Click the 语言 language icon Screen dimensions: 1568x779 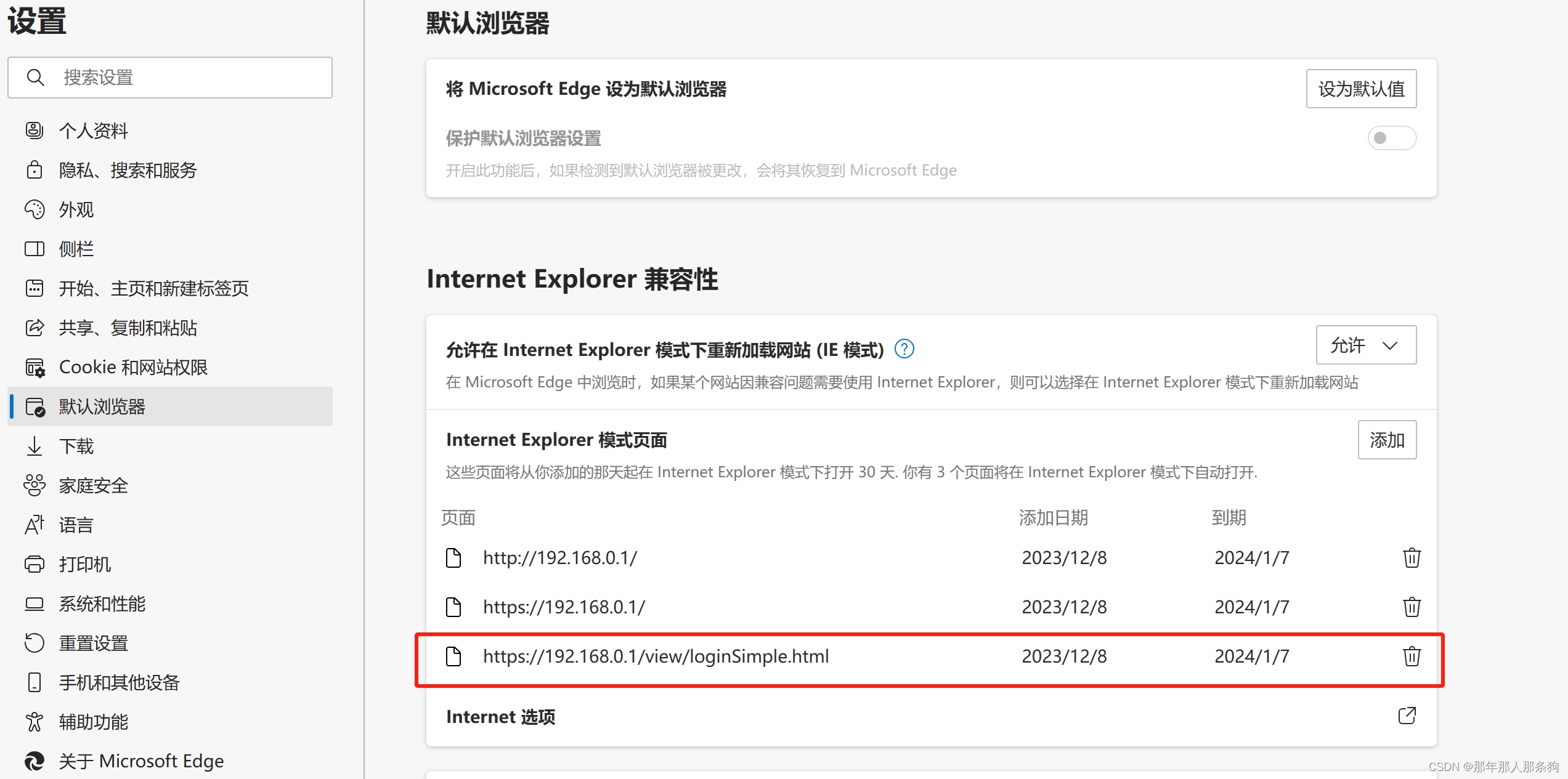(x=35, y=525)
